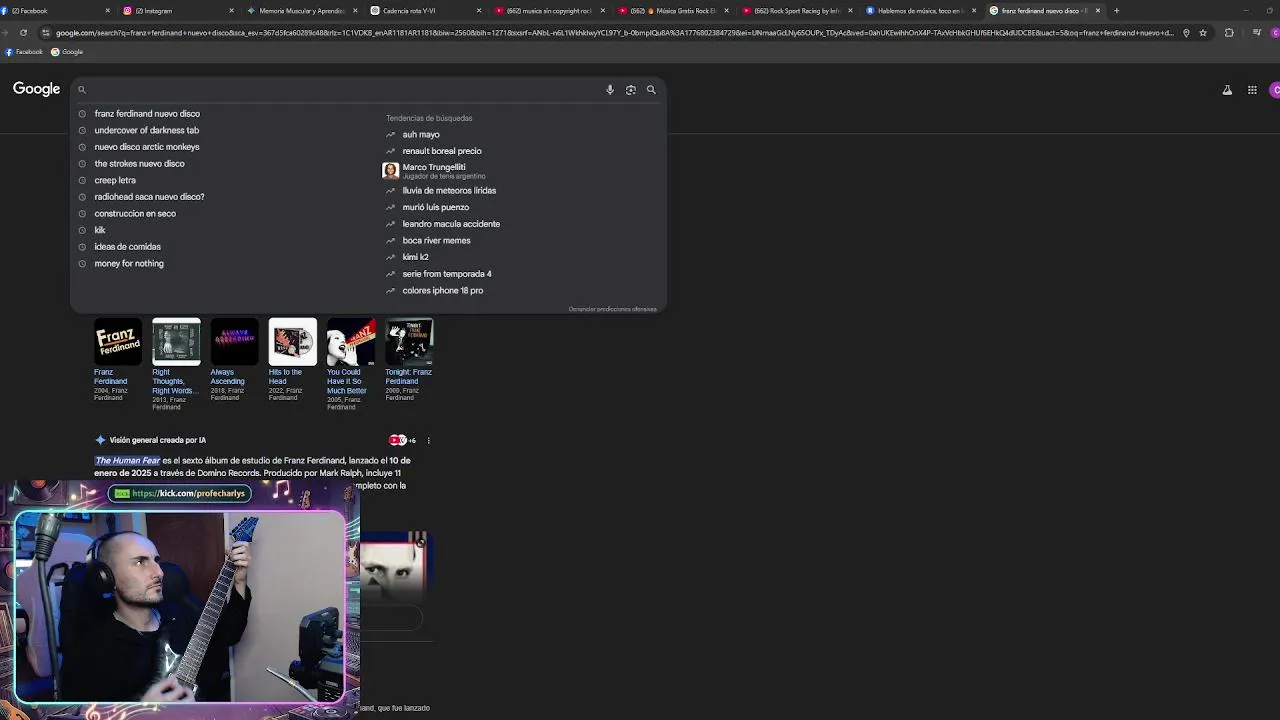1280x720 pixels.
Task: Open site info icon beside the URL
Action: click(46, 33)
